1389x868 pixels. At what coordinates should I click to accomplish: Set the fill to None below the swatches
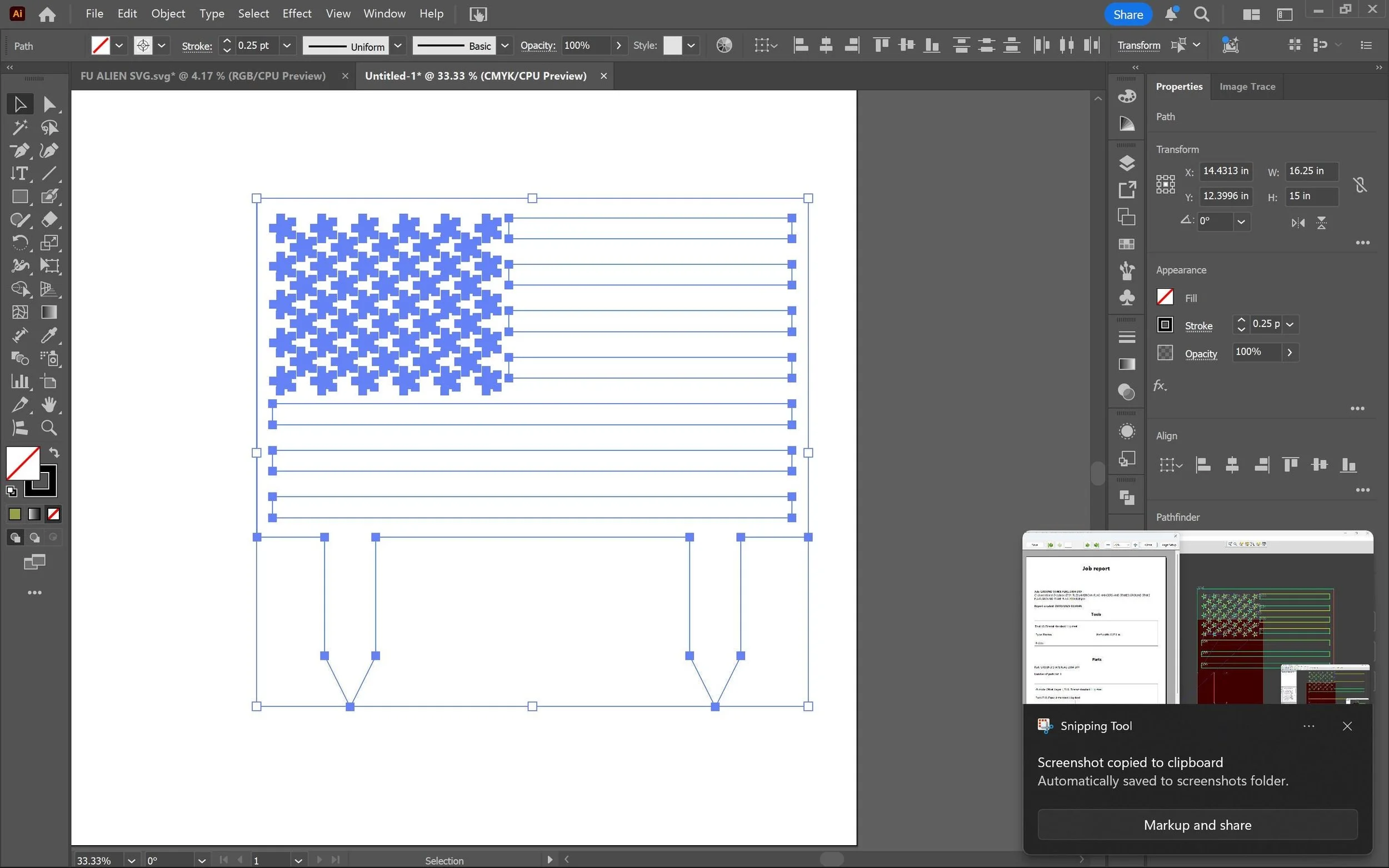(x=53, y=514)
